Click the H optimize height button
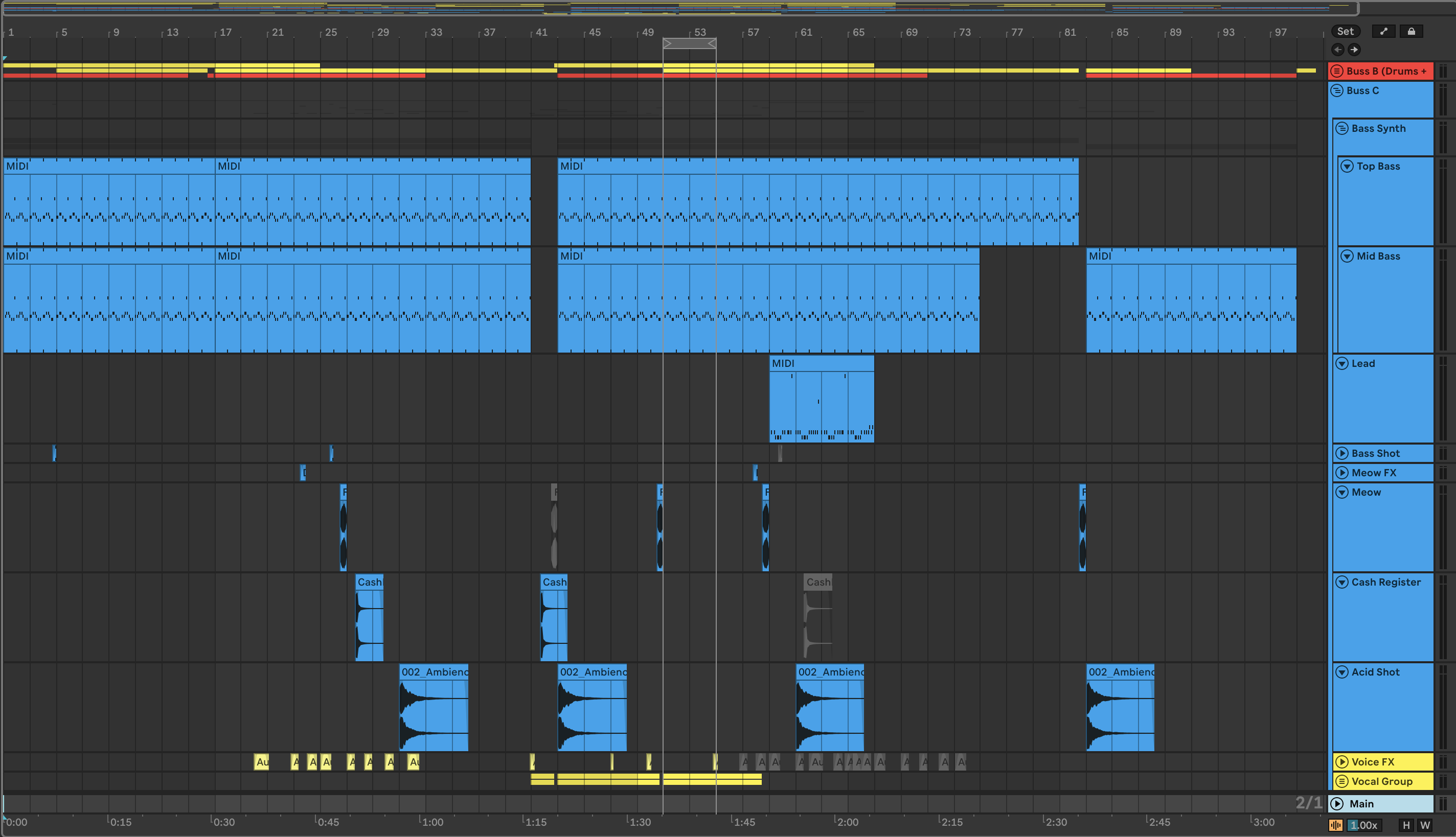 pos(1406,825)
